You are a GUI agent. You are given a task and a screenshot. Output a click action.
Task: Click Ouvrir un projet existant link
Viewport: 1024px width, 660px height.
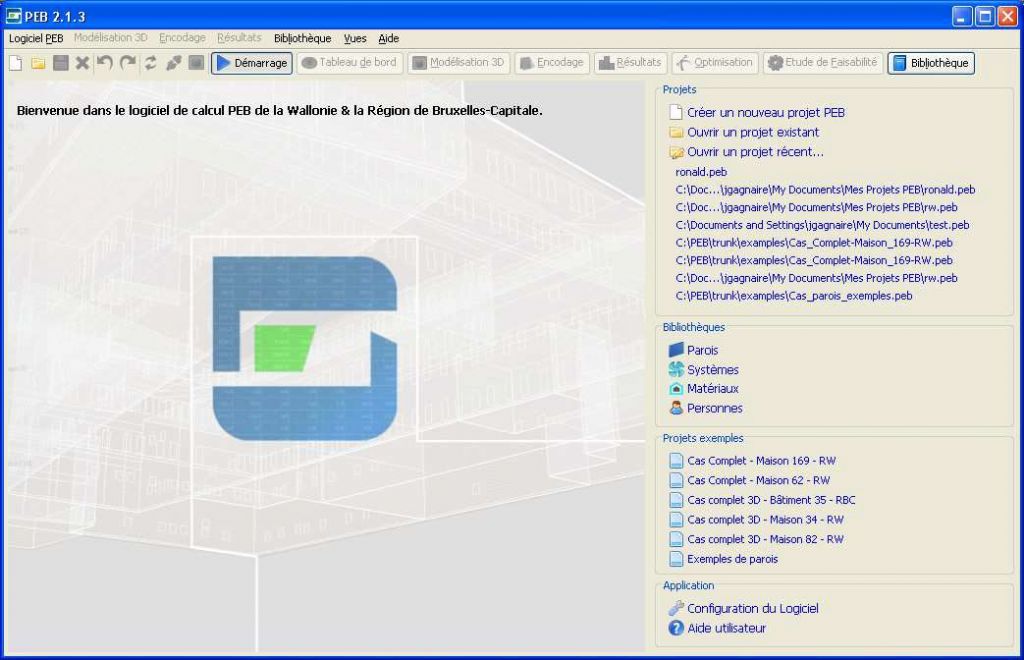[x=752, y=132]
